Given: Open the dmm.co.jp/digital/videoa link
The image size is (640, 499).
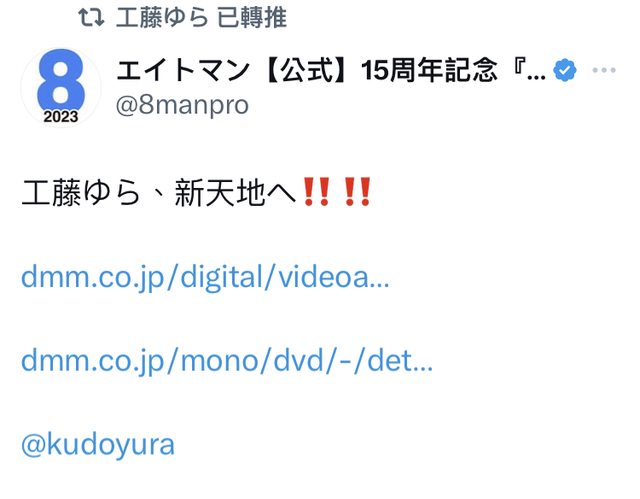Looking at the screenshot, I should coord(205,278).
